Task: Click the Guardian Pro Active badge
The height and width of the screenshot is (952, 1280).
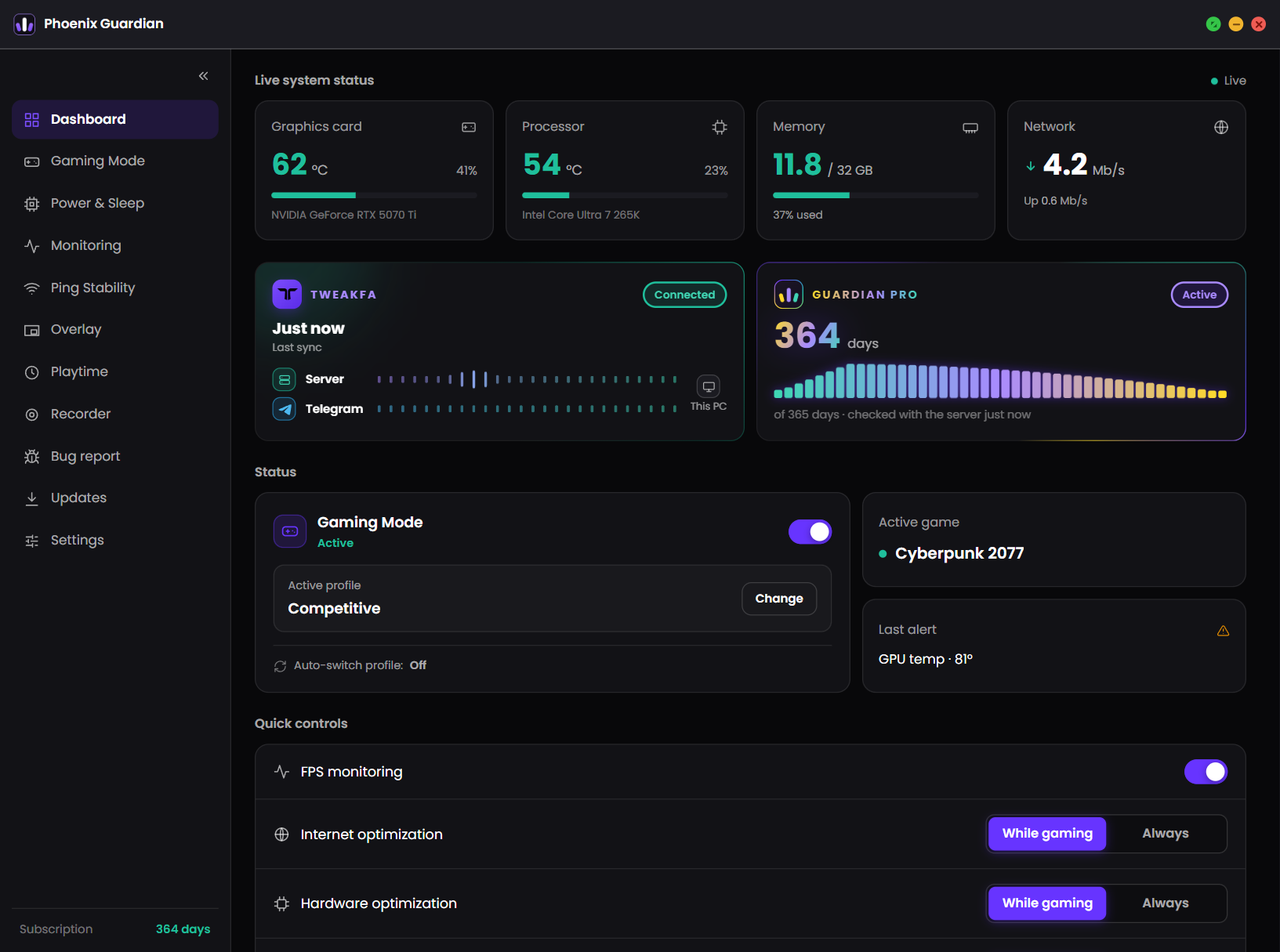Action: (1199, 295)
